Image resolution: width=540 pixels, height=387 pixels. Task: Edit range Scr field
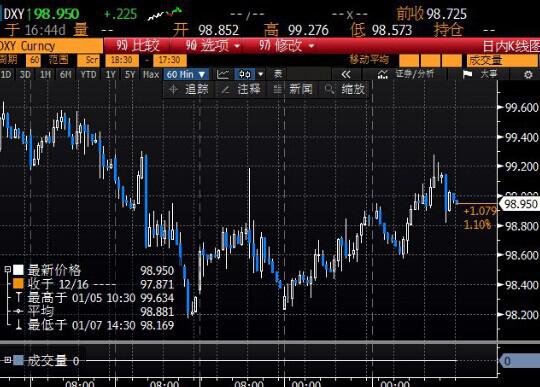click(x=89, y=60)
